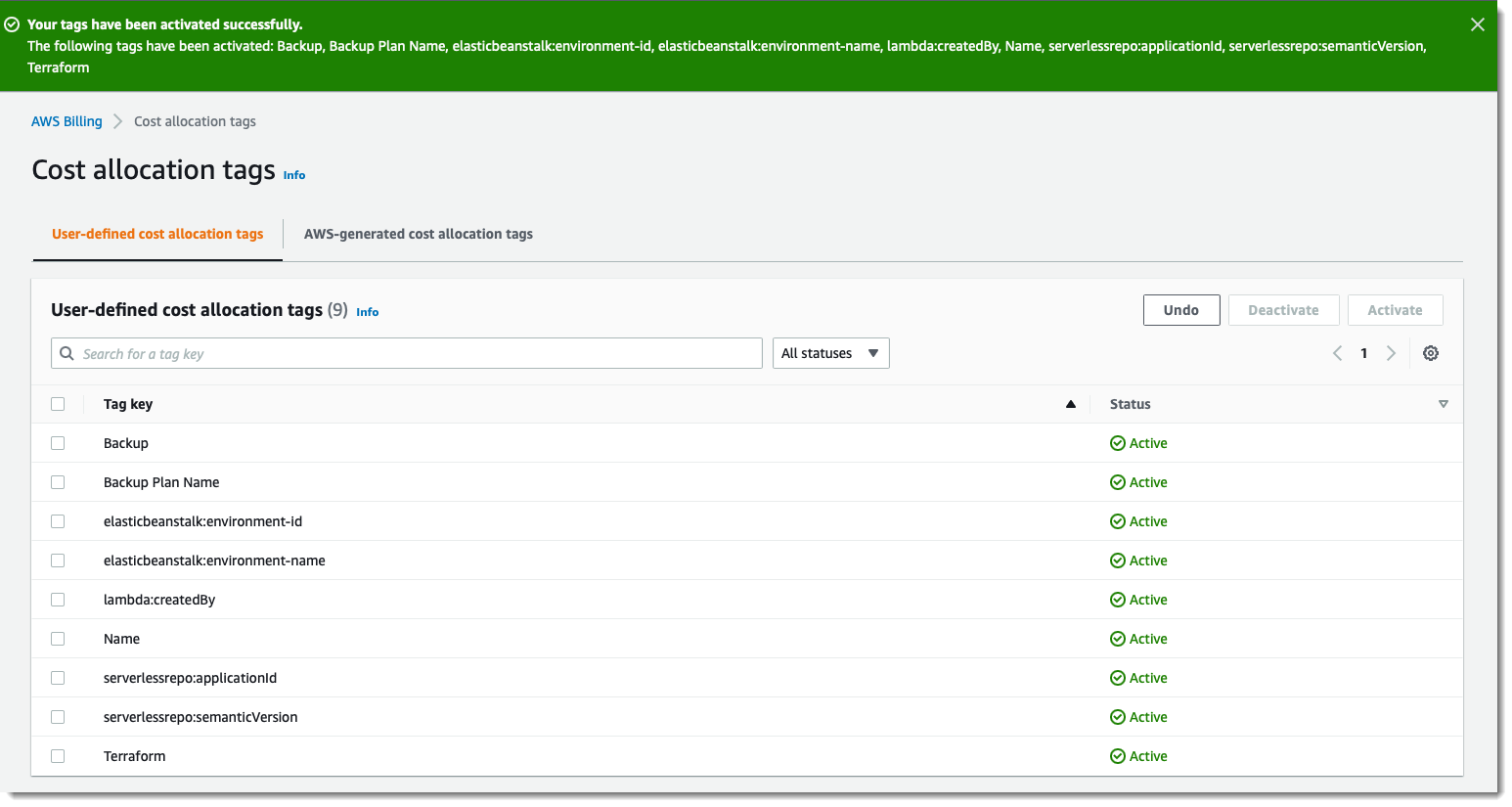Check elasticbeanstalk:environment-name checkbox

click(58, 560)
